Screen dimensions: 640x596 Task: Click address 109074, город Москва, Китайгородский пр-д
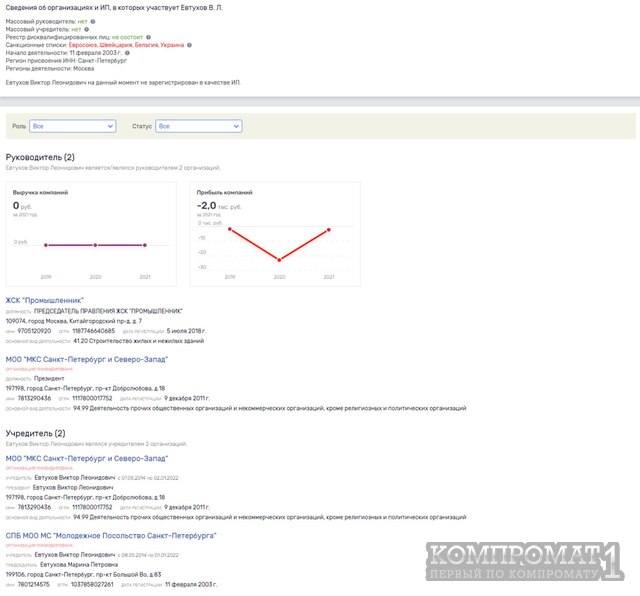pyautogui.click(x=73, y=321)
